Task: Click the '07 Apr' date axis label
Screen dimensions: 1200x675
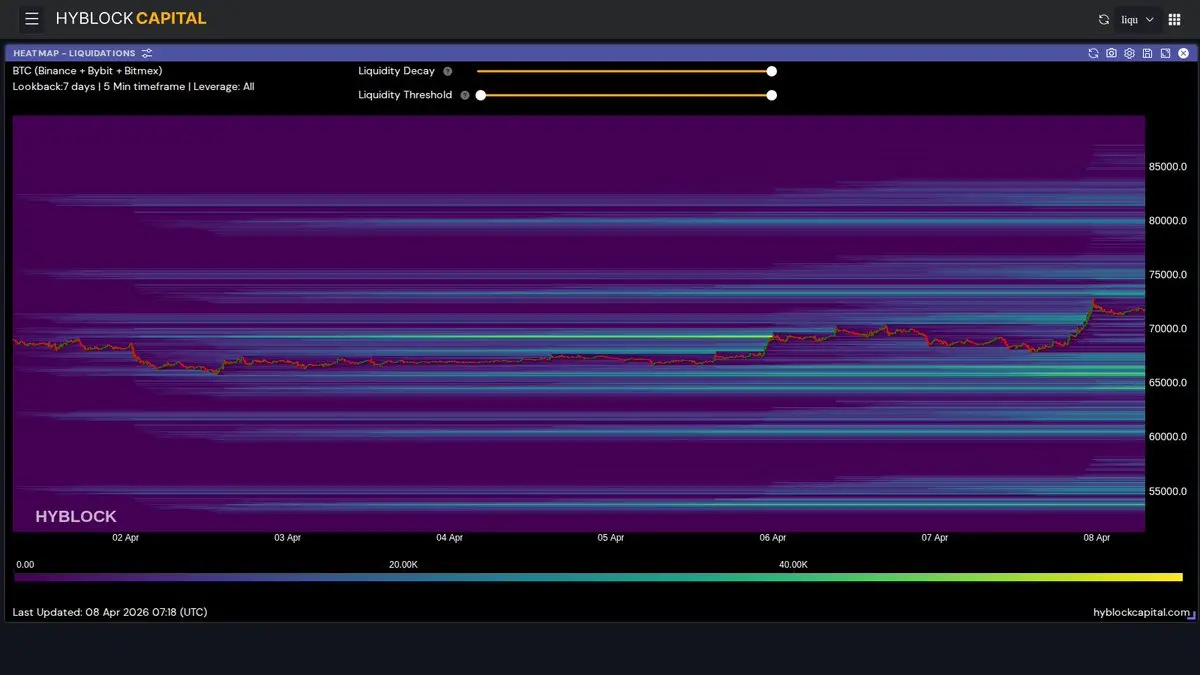Action: pos(935,538)
